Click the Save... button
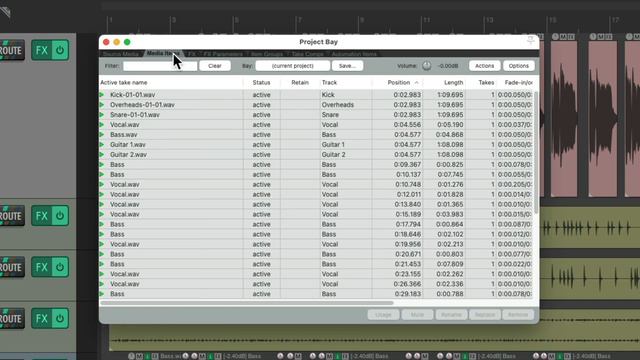 tap(347, 66)
